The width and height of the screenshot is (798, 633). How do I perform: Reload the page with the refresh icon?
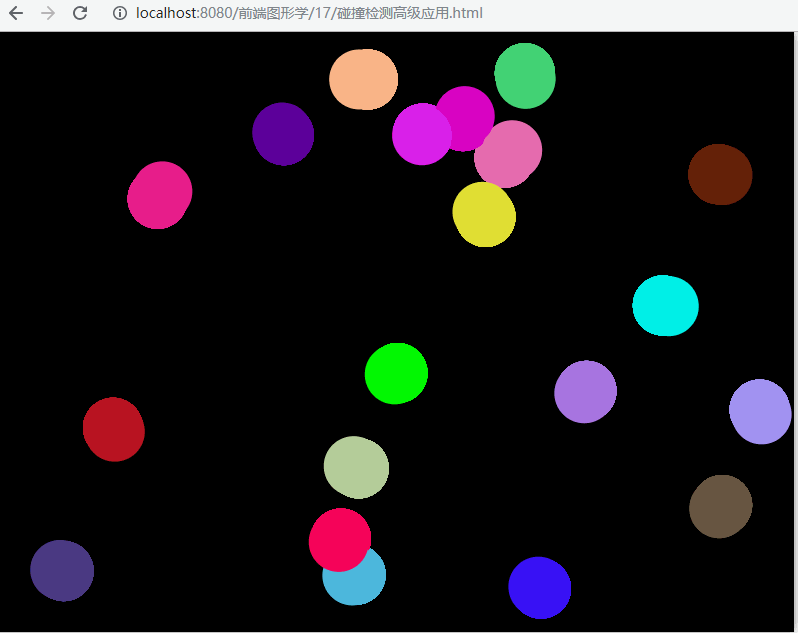pyautogui.click(x=80, y=13)
